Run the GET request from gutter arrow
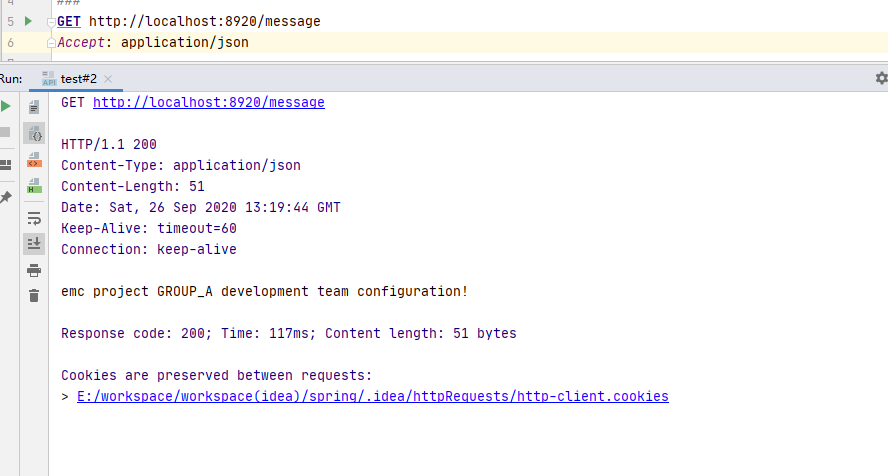Image resolution: width=888 pixels, height=476 pixels. 28,21
